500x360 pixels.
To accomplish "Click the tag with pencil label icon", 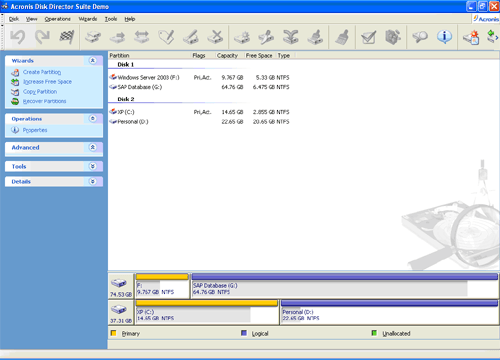I will pyautogui.click(x=166, y=37).
